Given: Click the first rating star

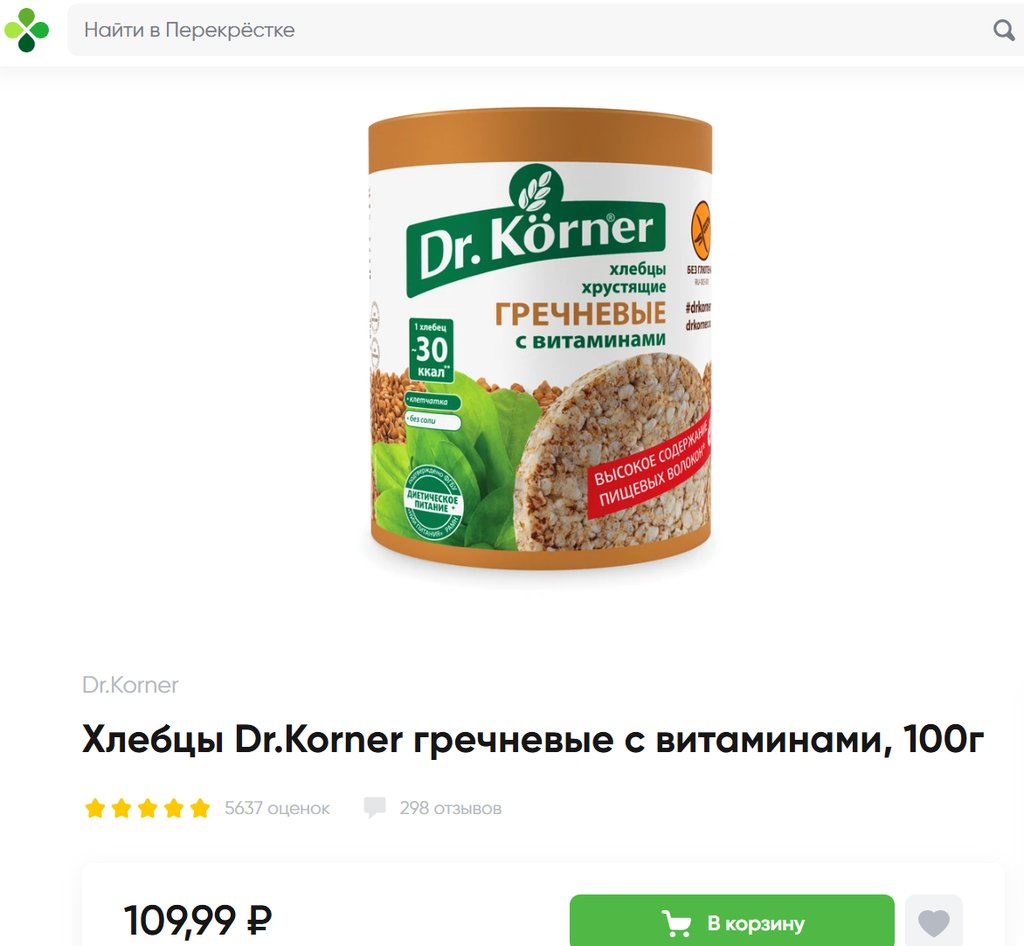Looking at the screenshot, I should pos(95,808).
